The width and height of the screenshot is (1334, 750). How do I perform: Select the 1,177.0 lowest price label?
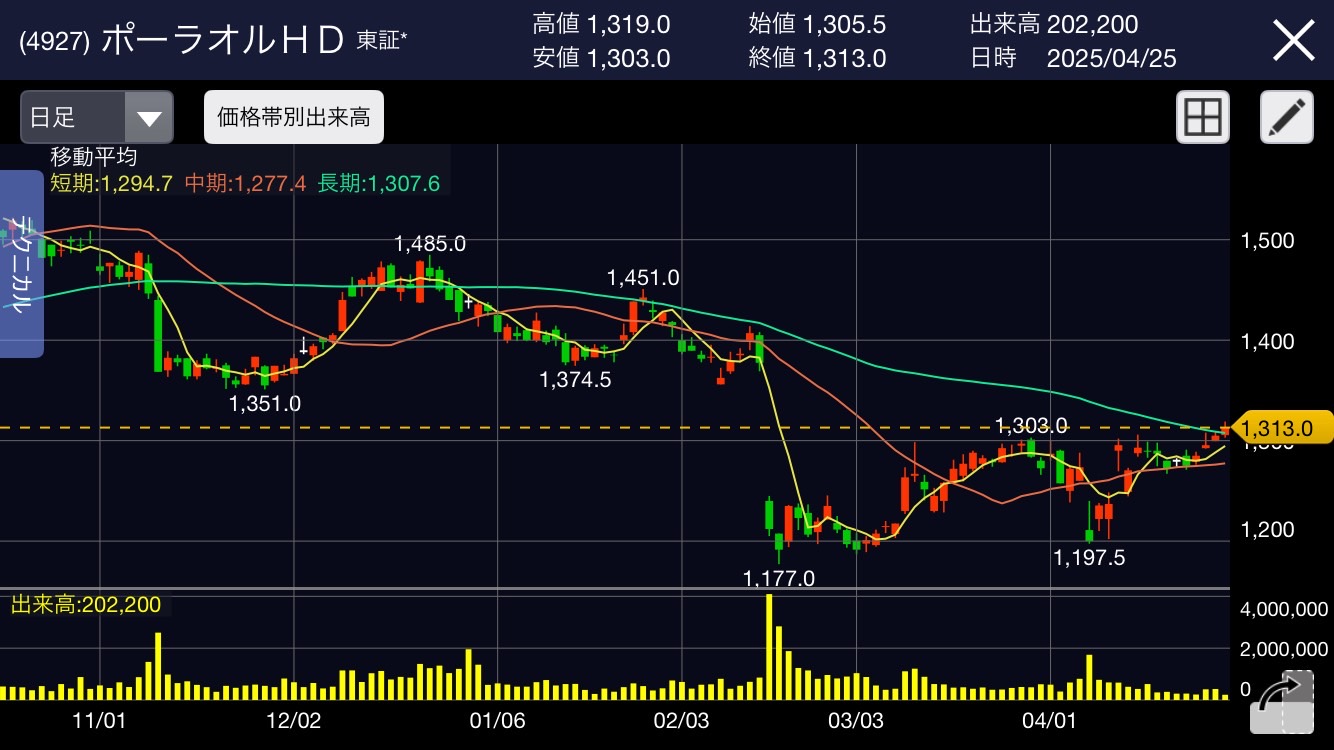[779, 578]
